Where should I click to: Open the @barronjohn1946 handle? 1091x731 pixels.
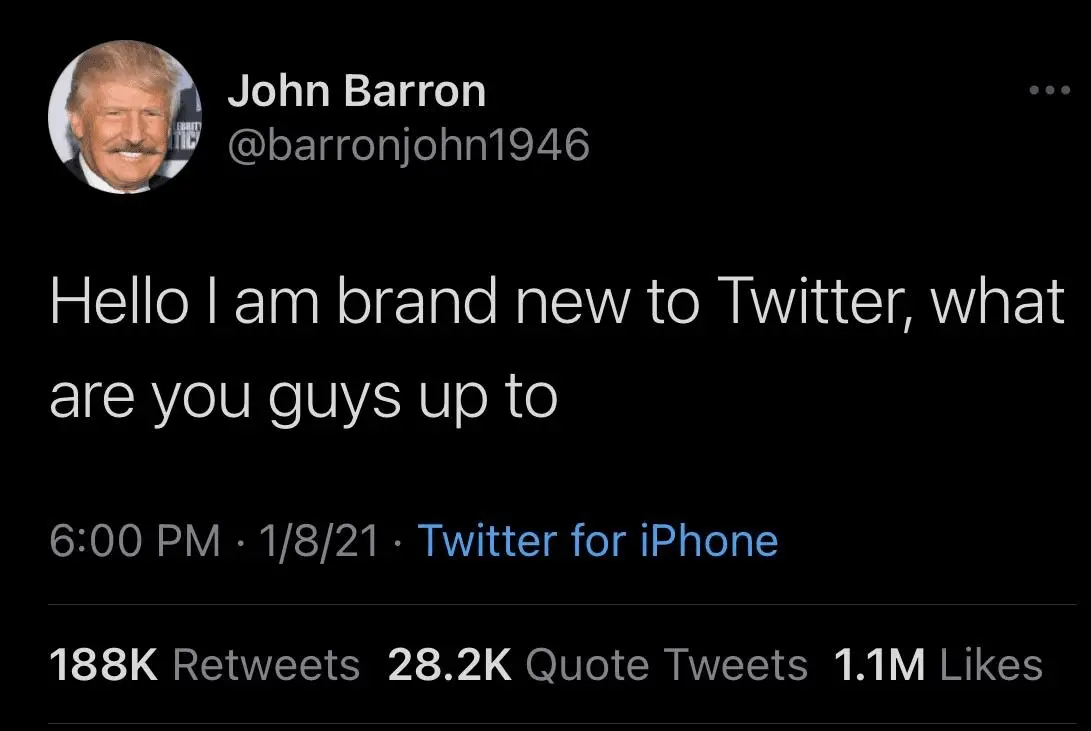(409, 146)
